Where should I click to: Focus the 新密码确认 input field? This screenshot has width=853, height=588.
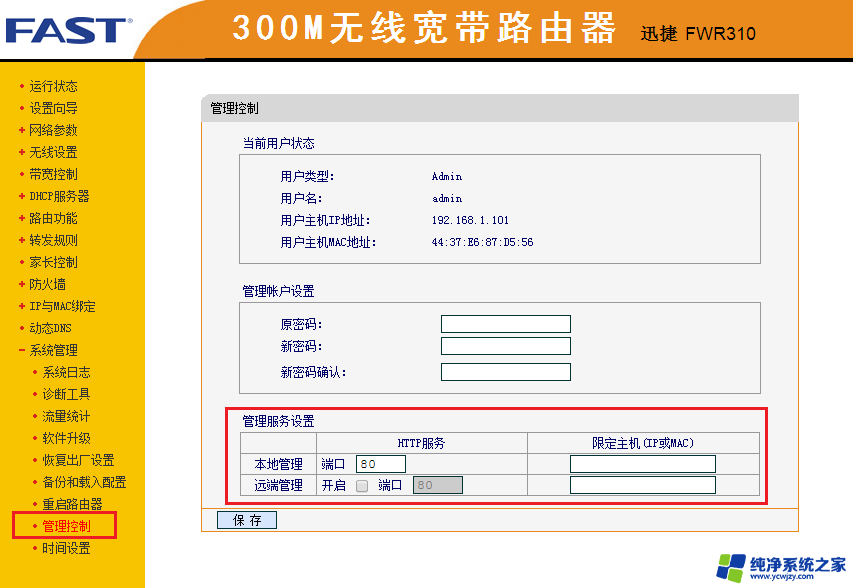(505, 372)
